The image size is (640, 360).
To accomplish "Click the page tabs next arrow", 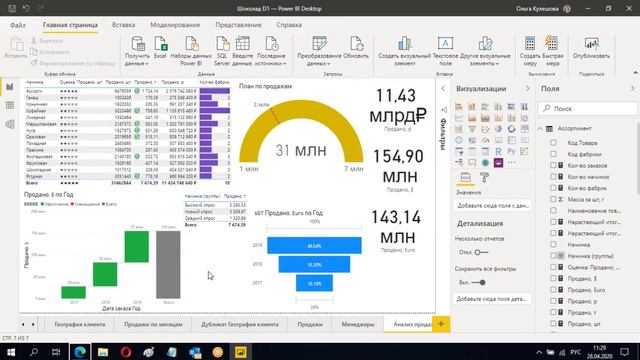I will tap(33, 324).
